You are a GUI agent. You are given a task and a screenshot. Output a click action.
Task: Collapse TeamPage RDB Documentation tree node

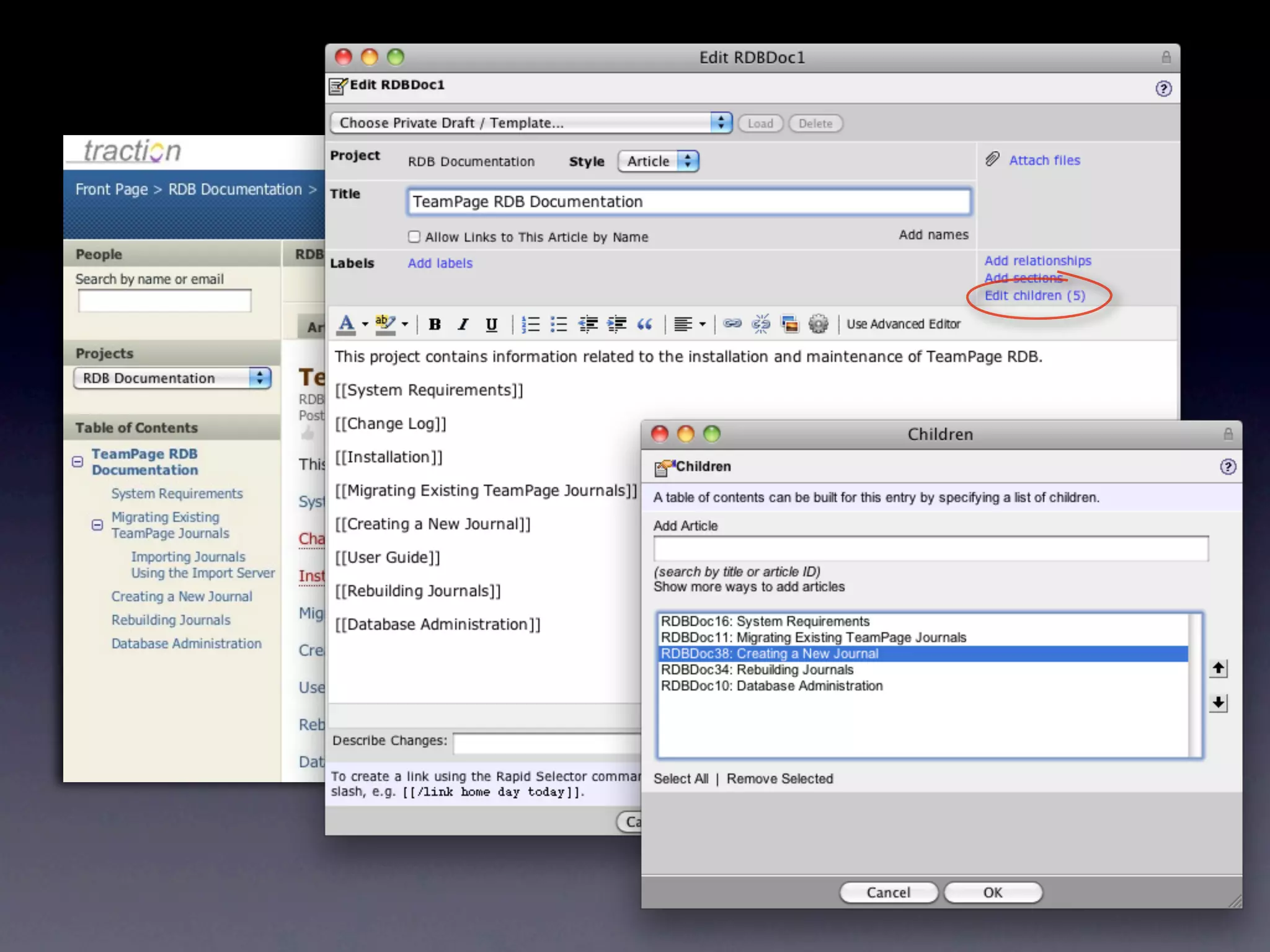[x=78, y=462]
